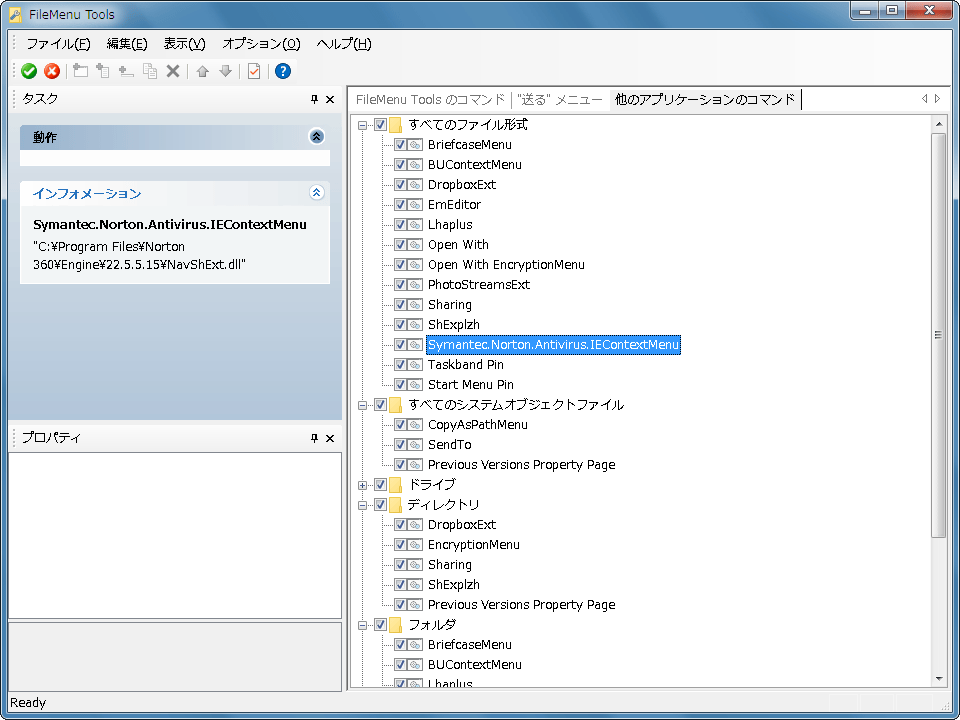This screenshot has height=720, width=960.
Task: Open the ファイル(F) menu
Action: (58, 44)
